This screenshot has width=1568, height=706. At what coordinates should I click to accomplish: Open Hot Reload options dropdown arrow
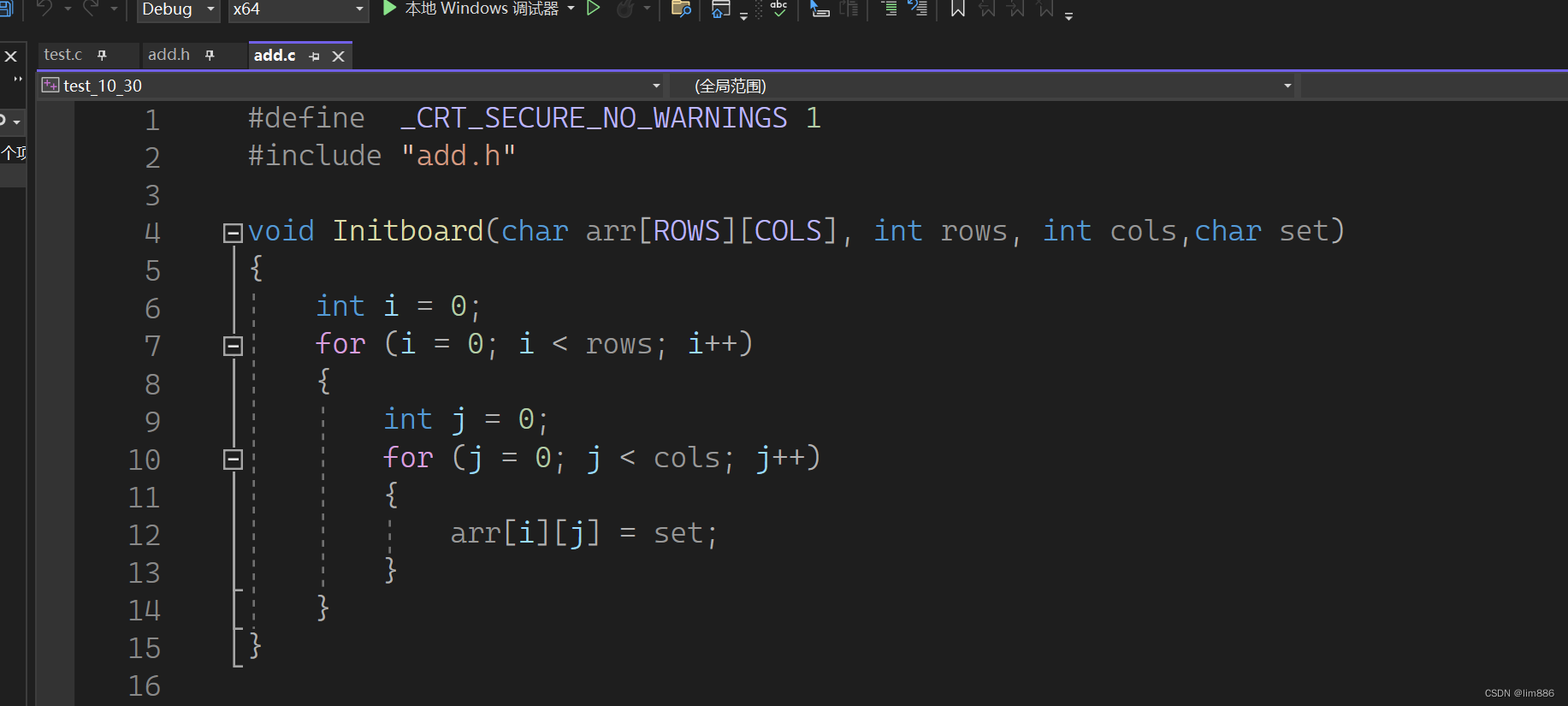[648, 9]
